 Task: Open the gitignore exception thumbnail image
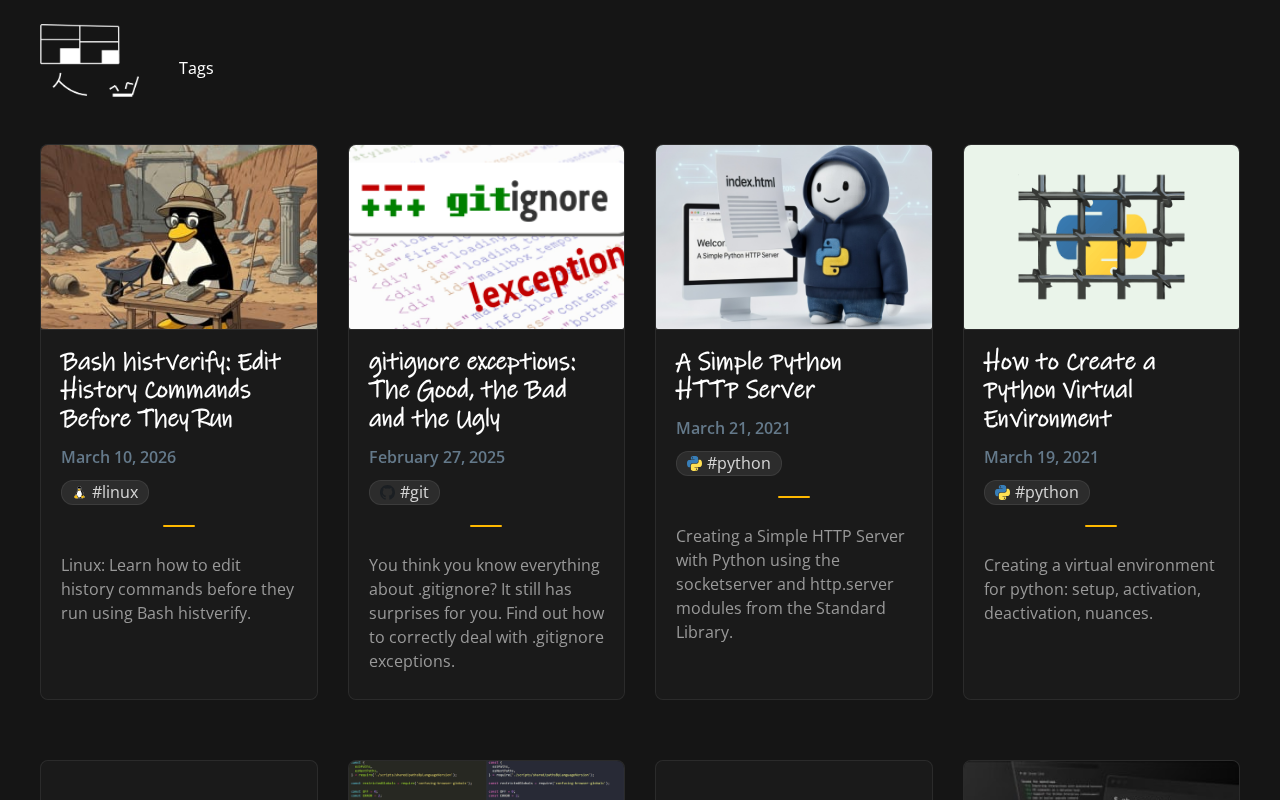point(486,237)
